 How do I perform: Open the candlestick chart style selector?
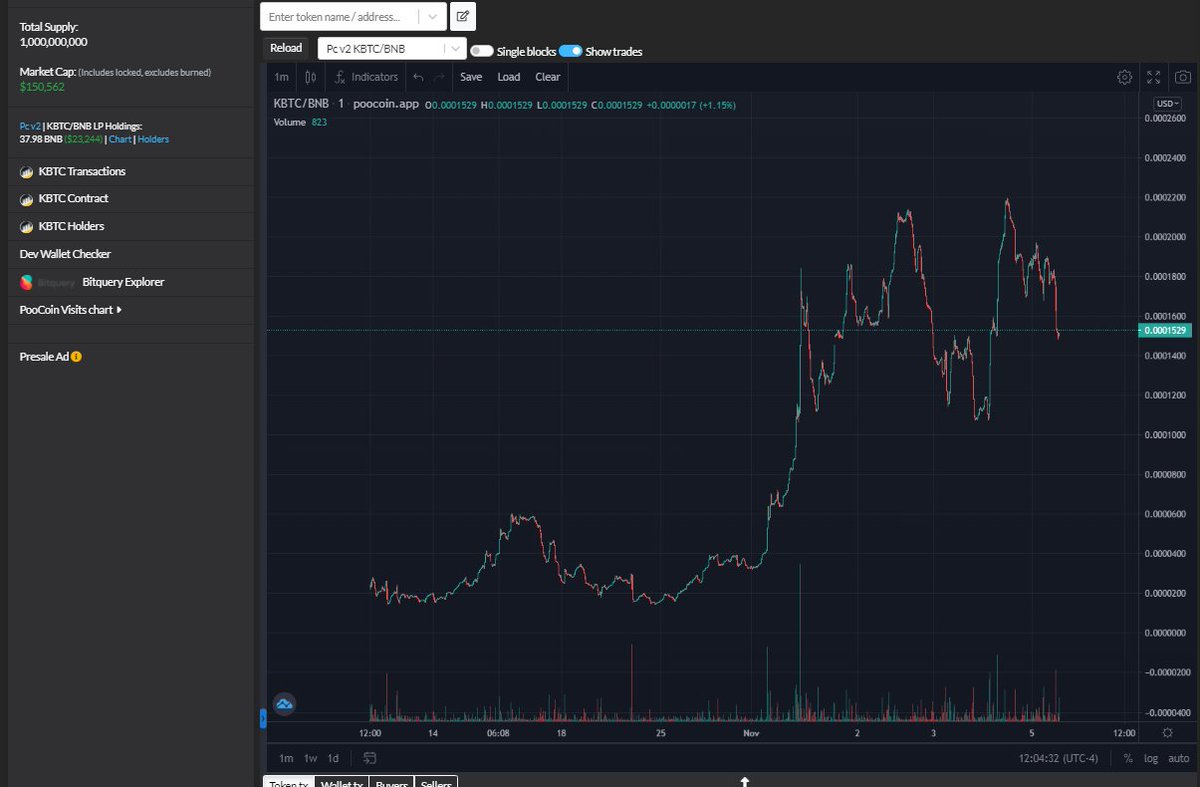pyautogui.click(x=311, y=77)
